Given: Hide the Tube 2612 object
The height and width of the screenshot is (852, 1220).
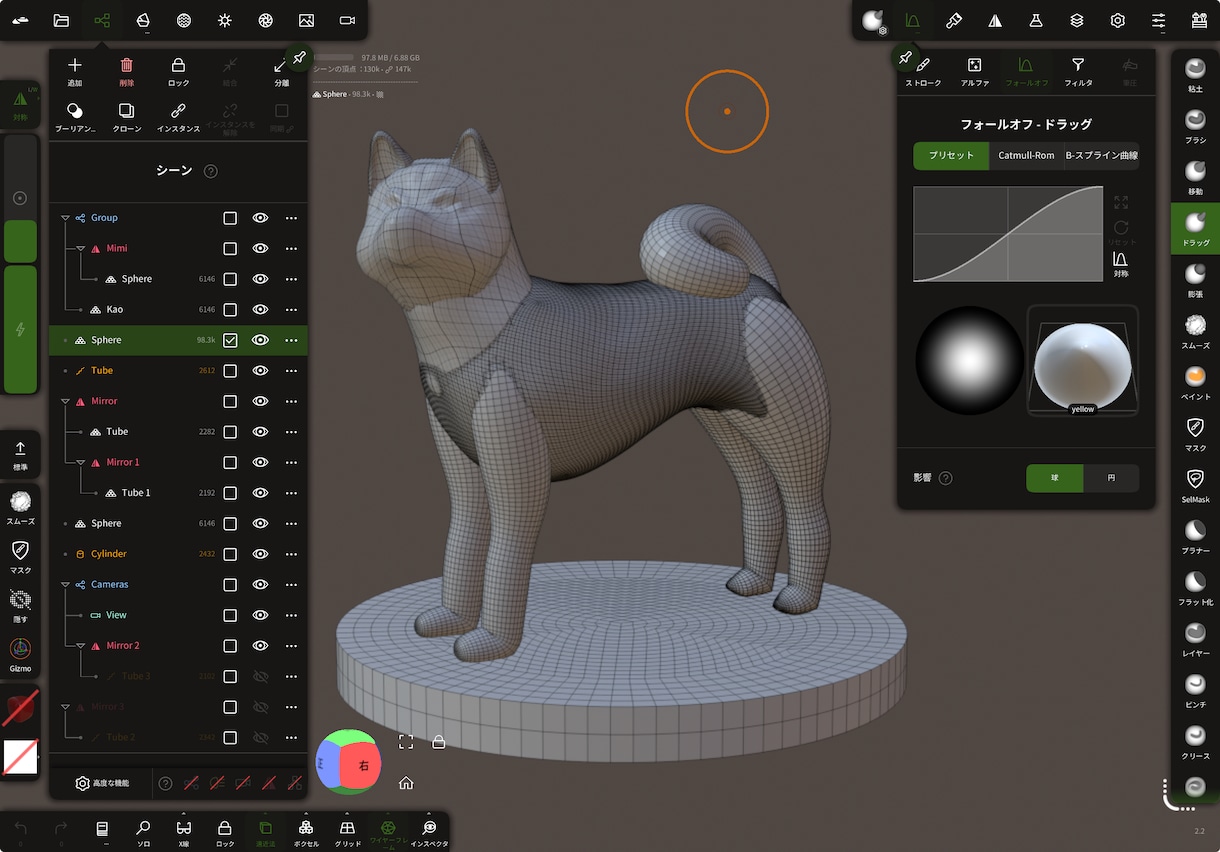Looking at the screenshot, I should click(x=261, y=371).
